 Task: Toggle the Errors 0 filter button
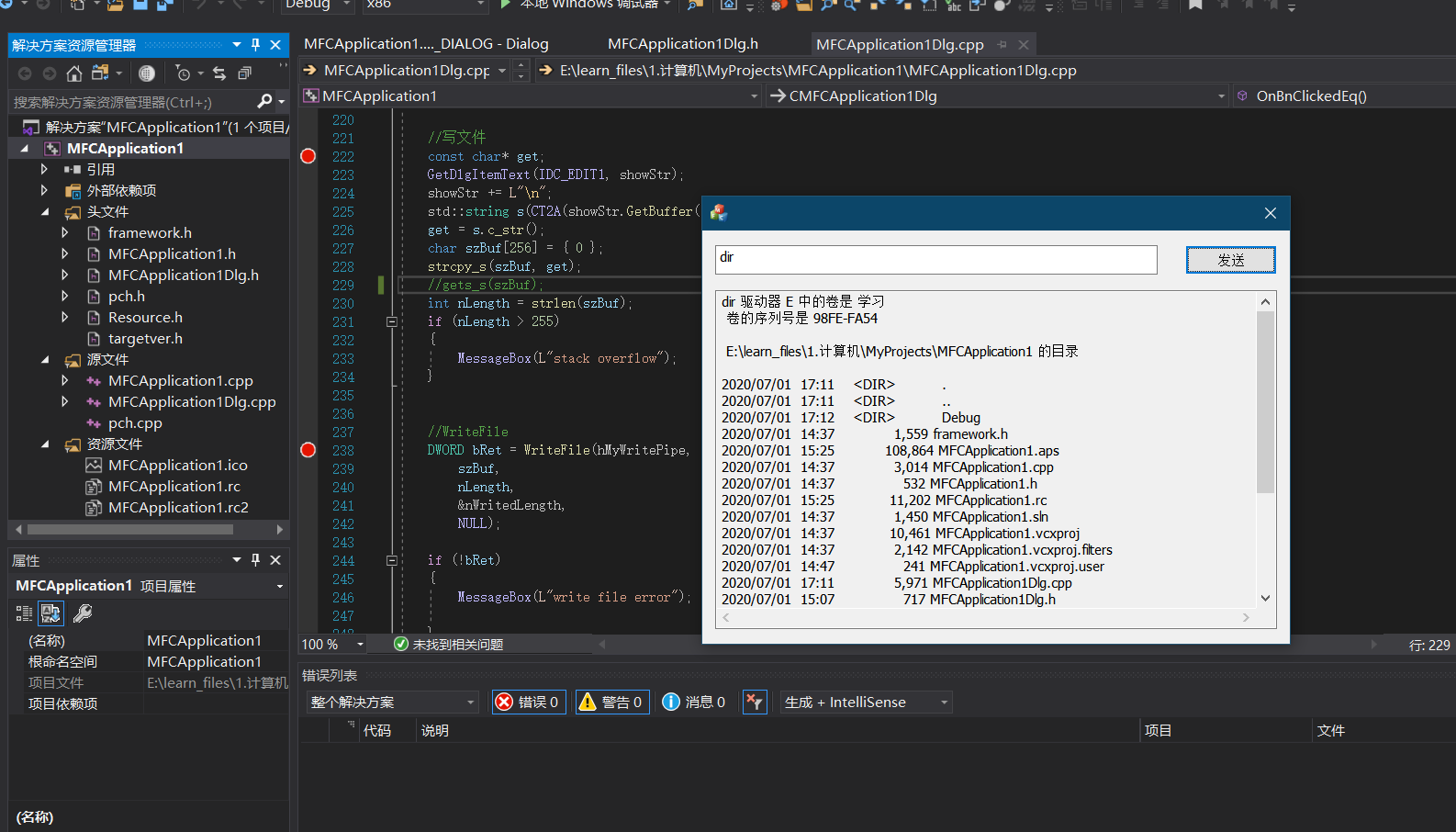529,703
